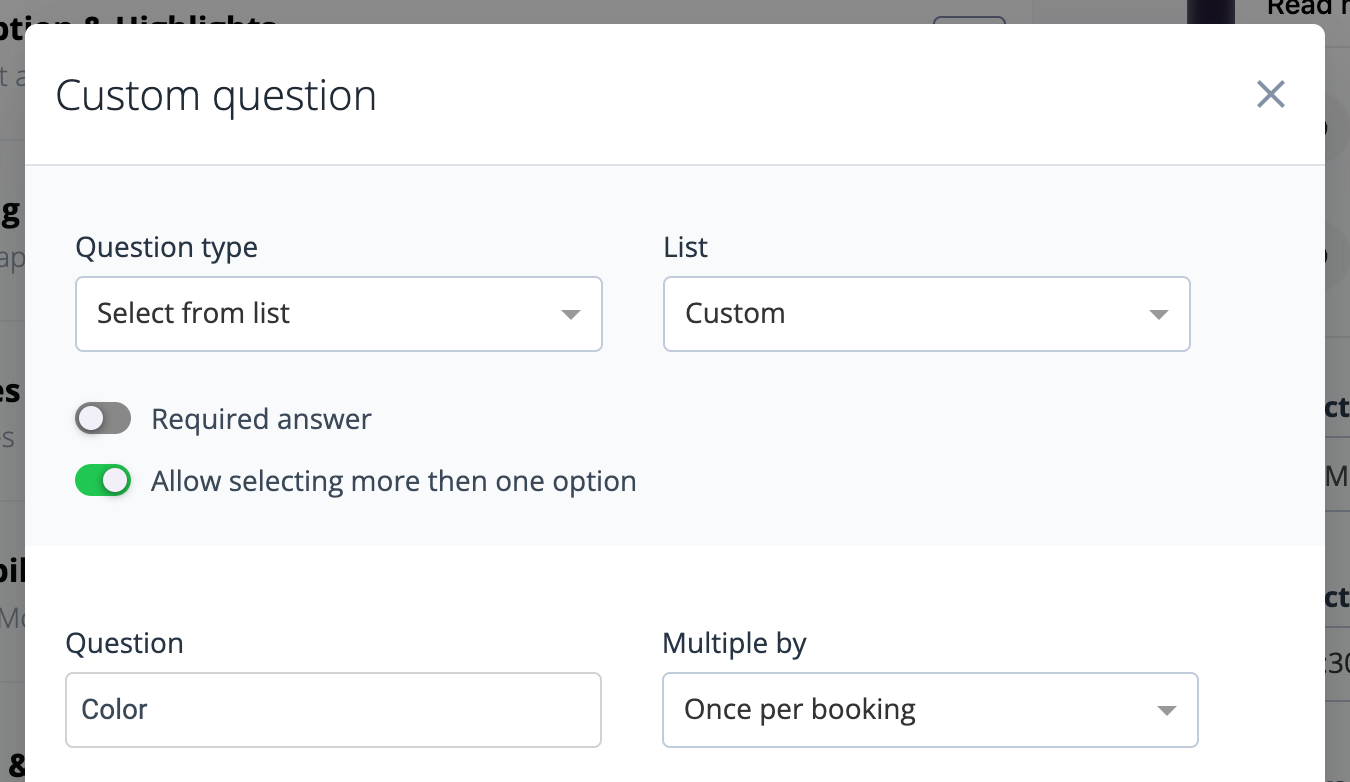Open the List dropdown showing Custom

(927, 314)
